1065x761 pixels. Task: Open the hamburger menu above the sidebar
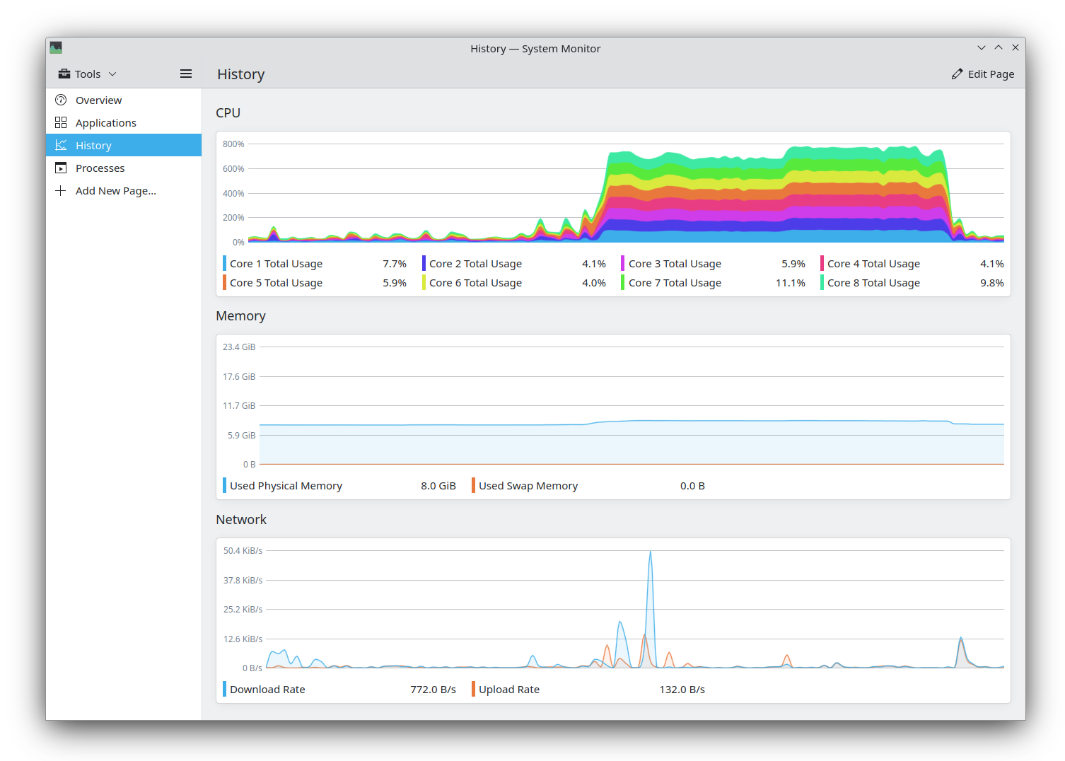185,73
